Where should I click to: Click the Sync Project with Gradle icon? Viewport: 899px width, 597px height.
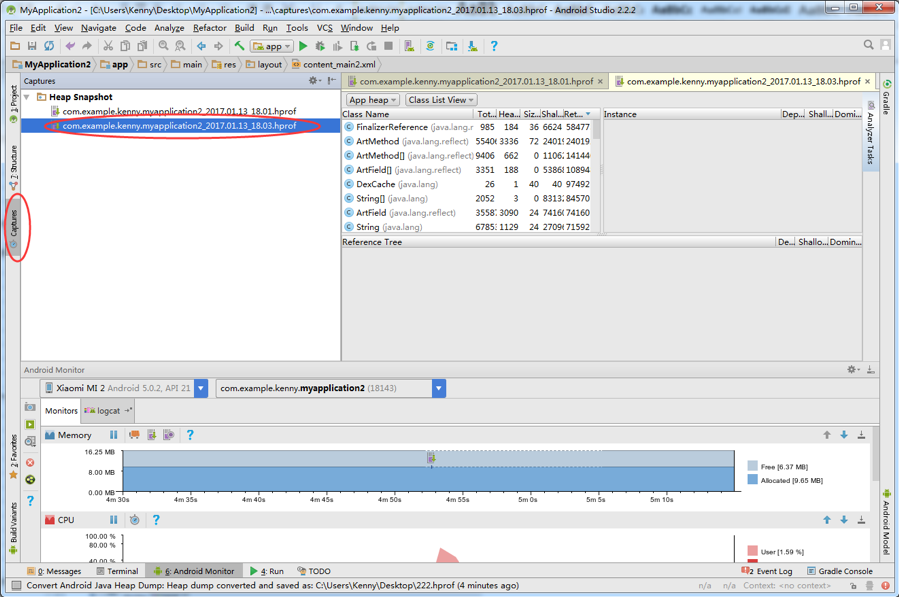pyautogui.click(x=430, y=46)
